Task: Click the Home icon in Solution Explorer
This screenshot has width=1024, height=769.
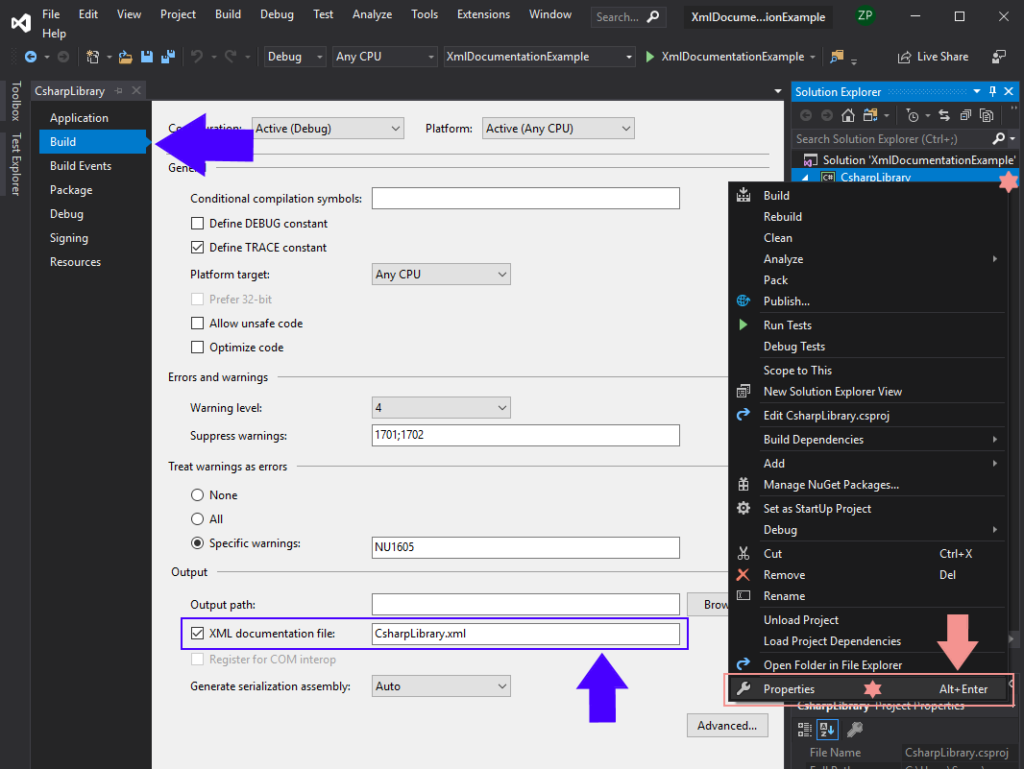Action: 848,116
